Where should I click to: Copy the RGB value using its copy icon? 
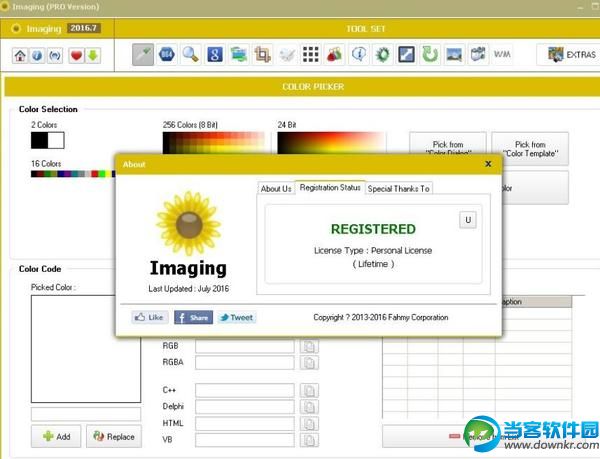(309, 346)
